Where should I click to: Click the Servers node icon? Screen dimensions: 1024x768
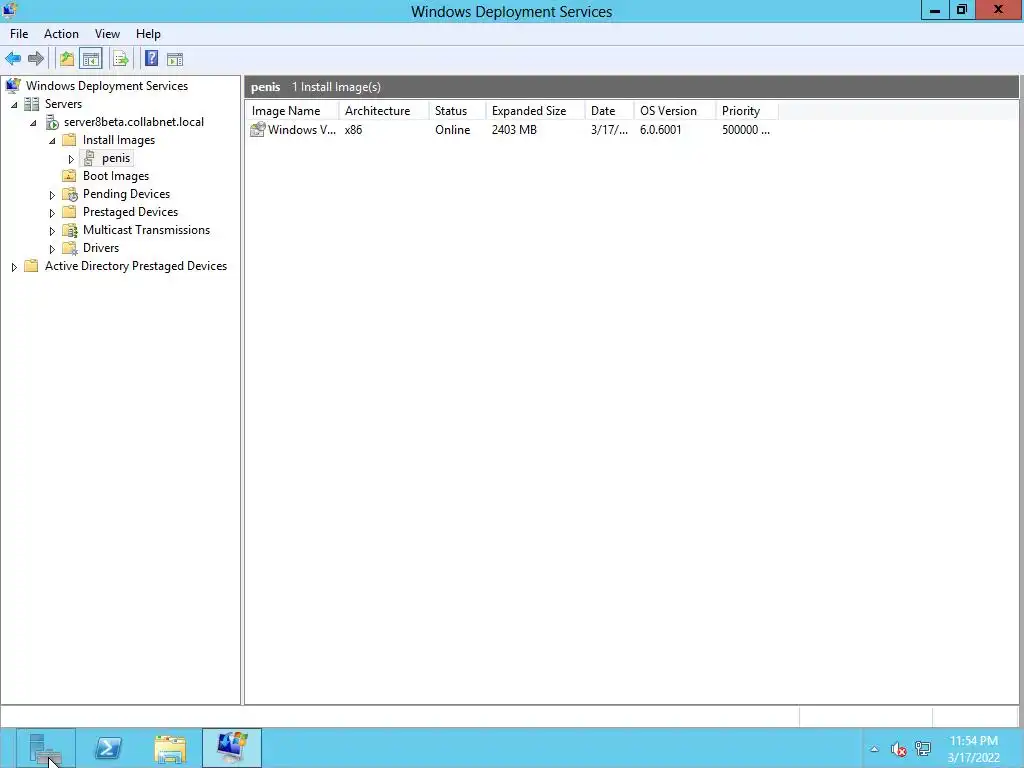[31, 104]
